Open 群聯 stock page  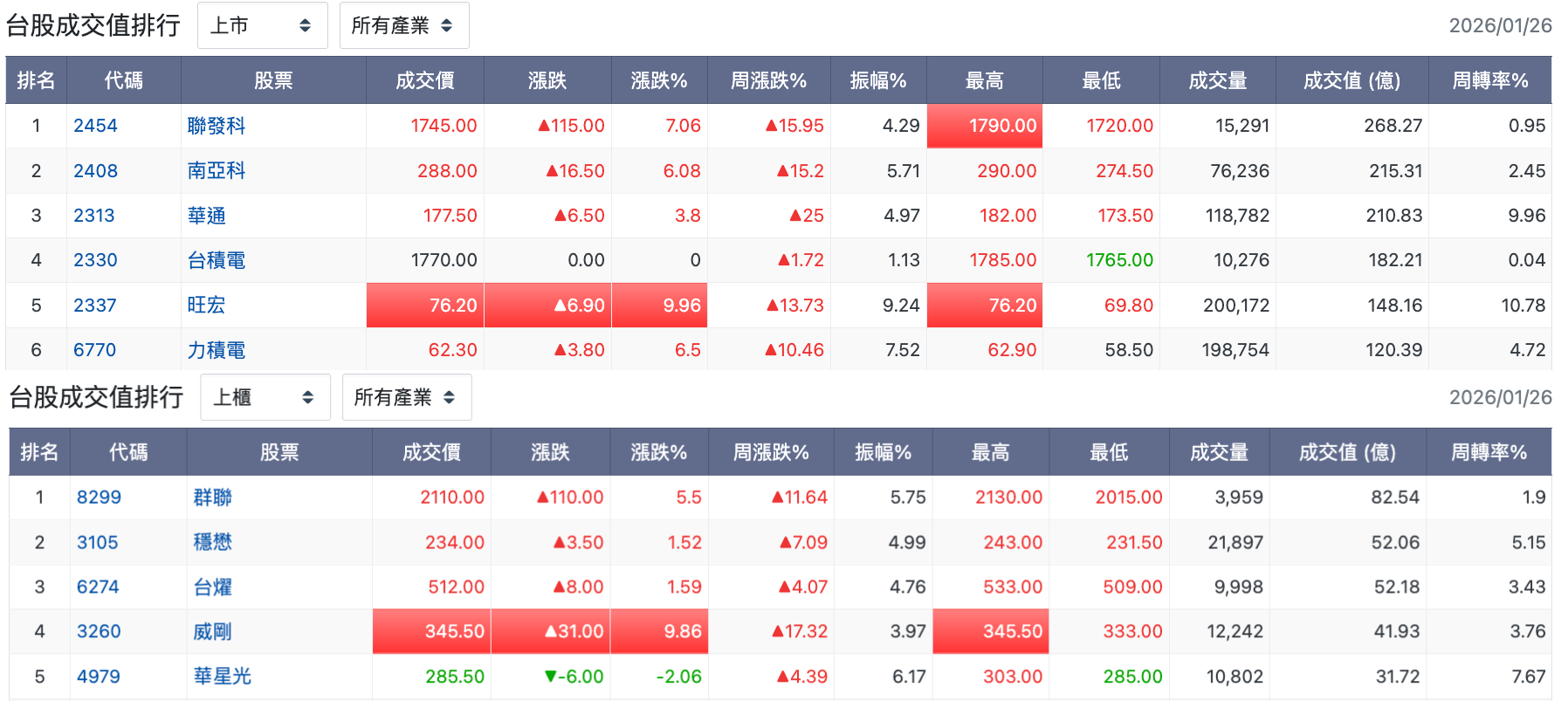213,498
